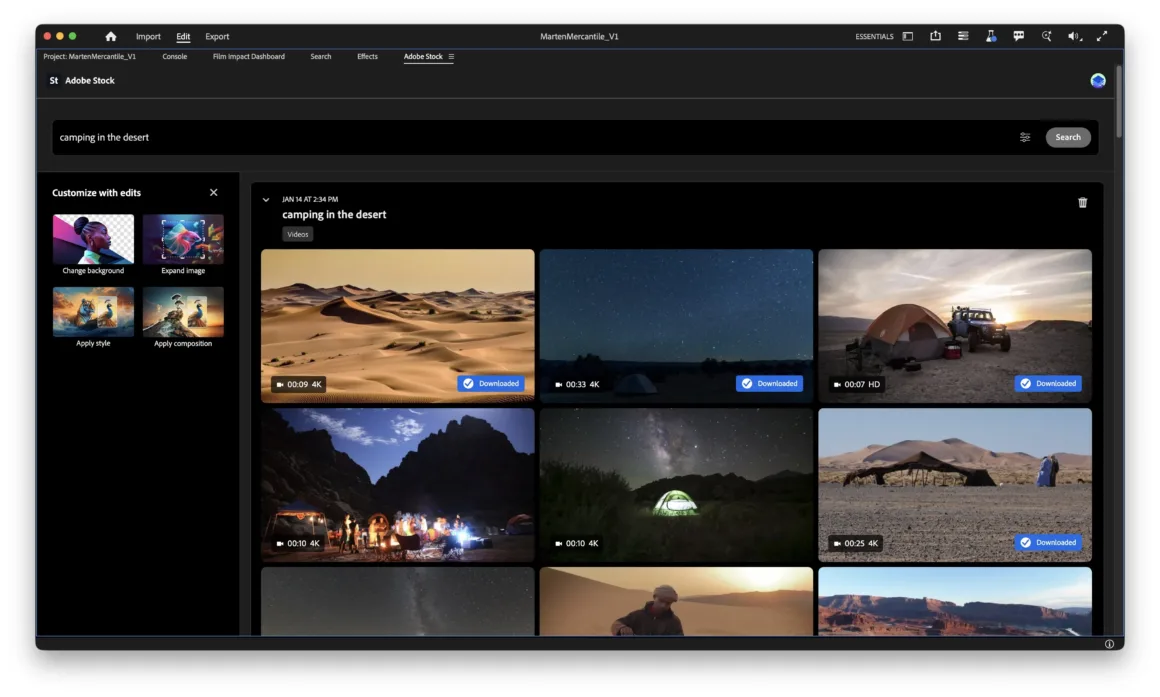Click the Search button
Image resolution: width=1160 pixels, height=697 pixels.
[1068, 137]
